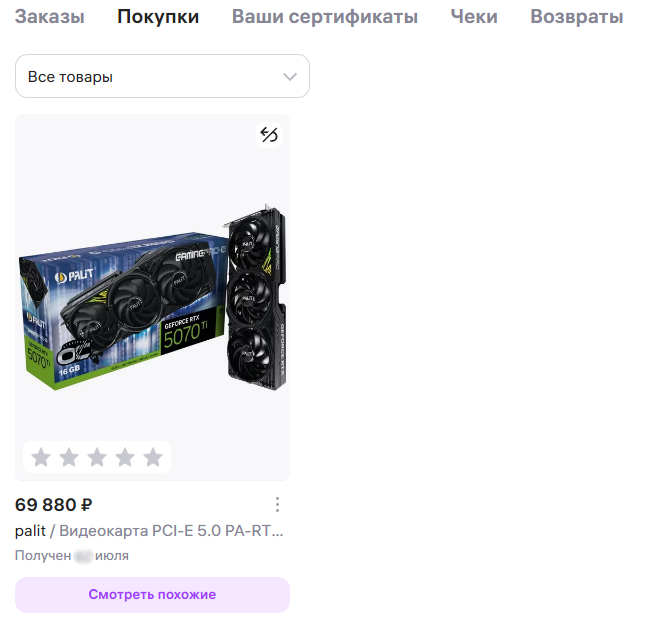The width and height of the screenshot is (658, 625).
Task: Click the exchange/return arrows icon on product card
Action: 269,135
